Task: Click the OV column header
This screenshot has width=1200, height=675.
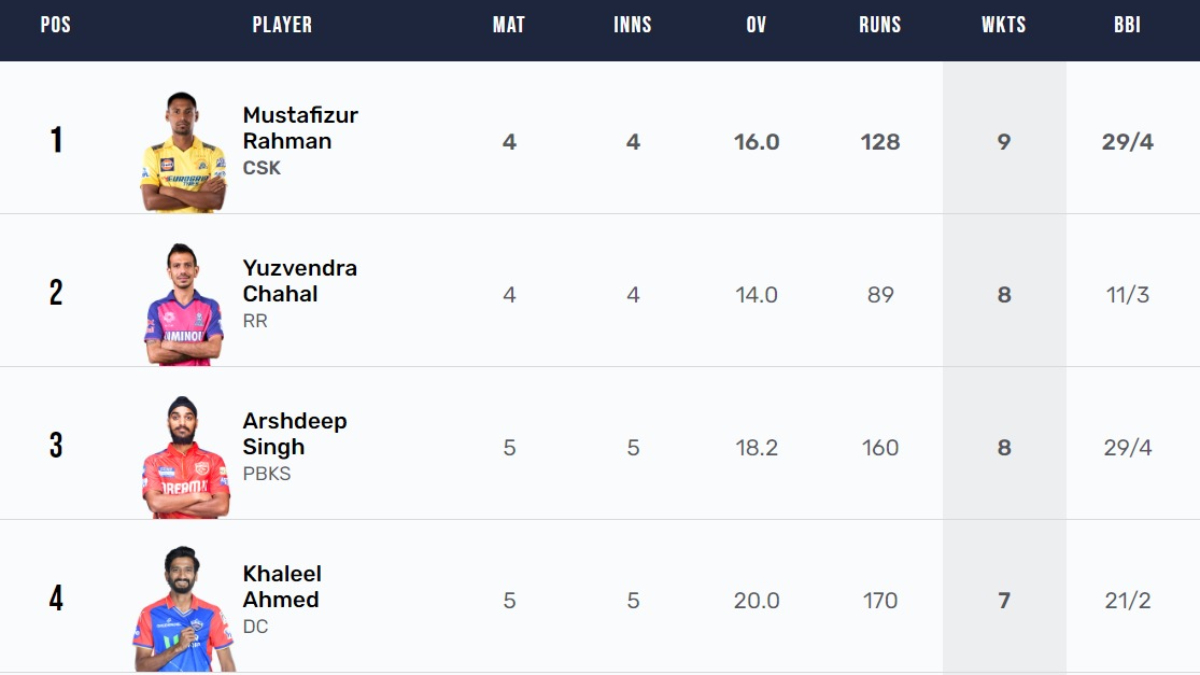Action: click(756, 25)
